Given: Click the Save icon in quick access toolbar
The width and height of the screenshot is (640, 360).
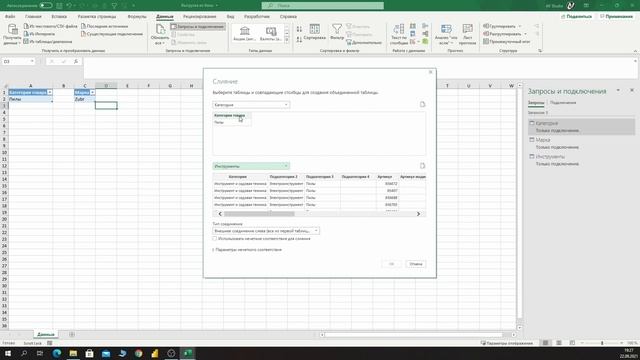Looking at the screenshot, I should 60,6.
